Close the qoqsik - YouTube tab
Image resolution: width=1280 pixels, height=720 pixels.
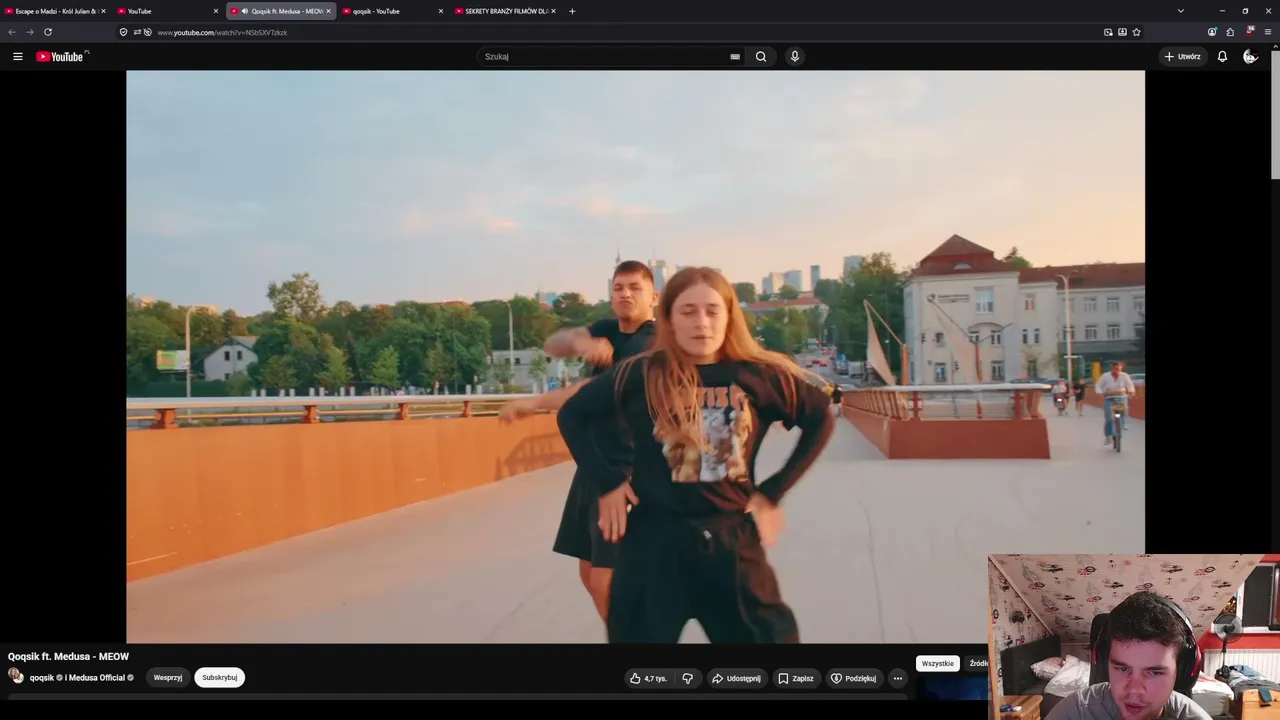click(441, 11)
